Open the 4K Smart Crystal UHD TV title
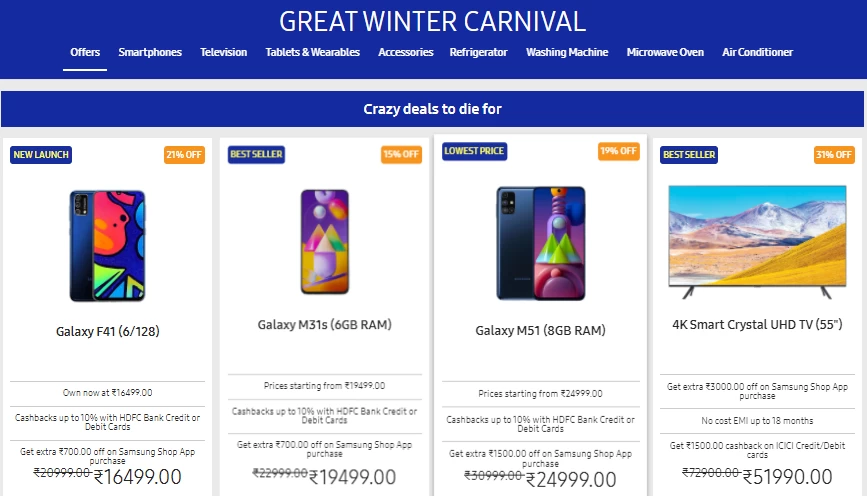This screenshot has height=496, width=867. coord(757,325)
